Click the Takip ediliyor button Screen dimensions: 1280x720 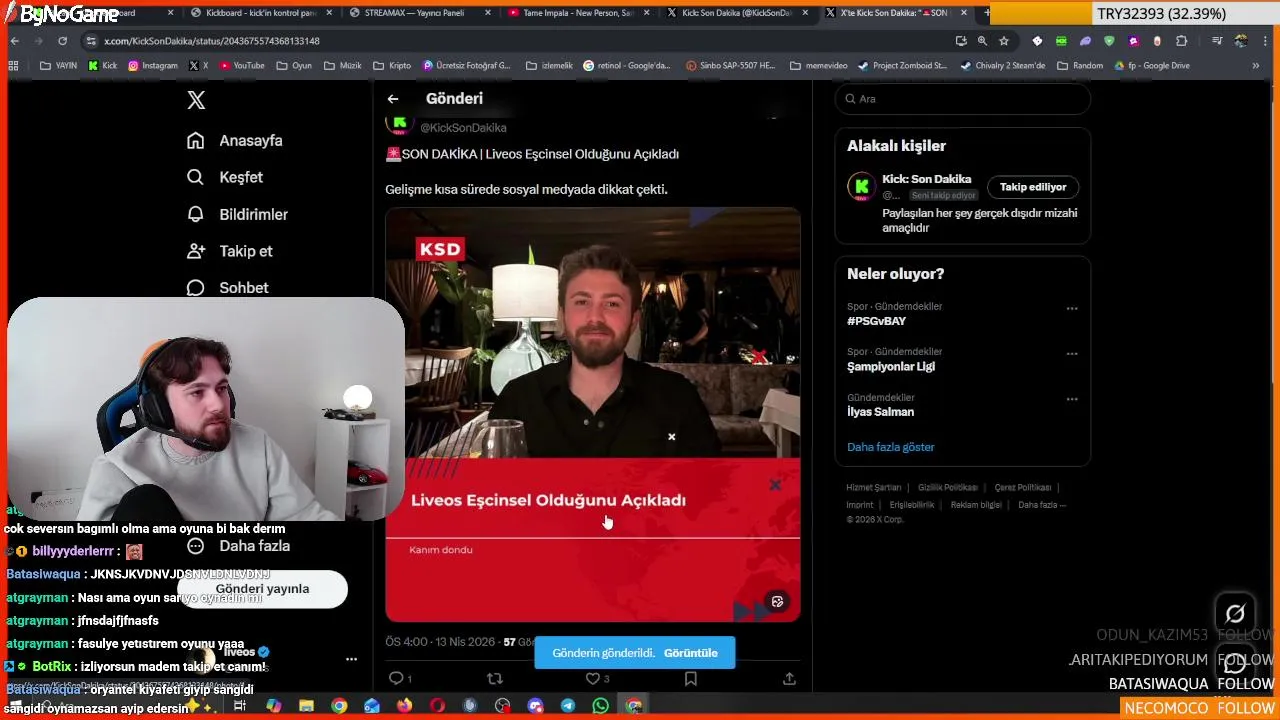1033,187
